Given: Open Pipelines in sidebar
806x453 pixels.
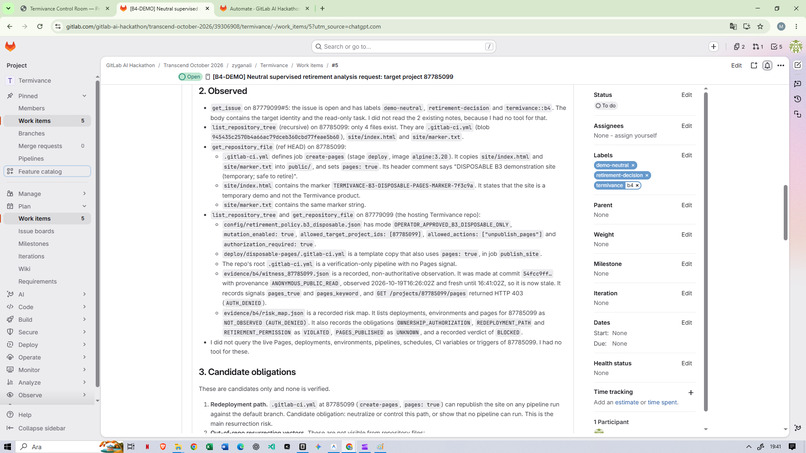Looking at the screenshot, I should tap(47, 159).
